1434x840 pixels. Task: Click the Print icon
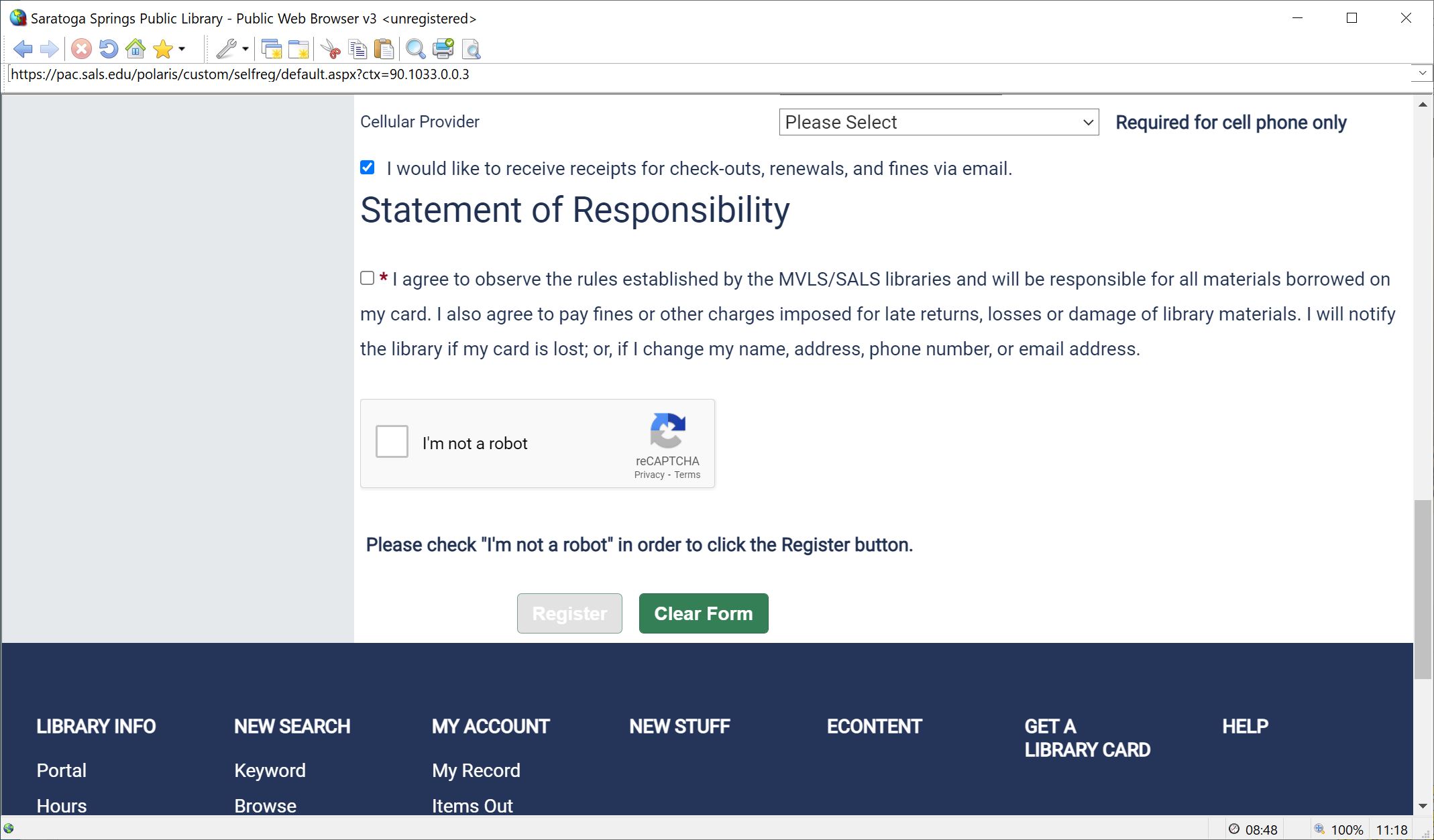click(443, 49)
